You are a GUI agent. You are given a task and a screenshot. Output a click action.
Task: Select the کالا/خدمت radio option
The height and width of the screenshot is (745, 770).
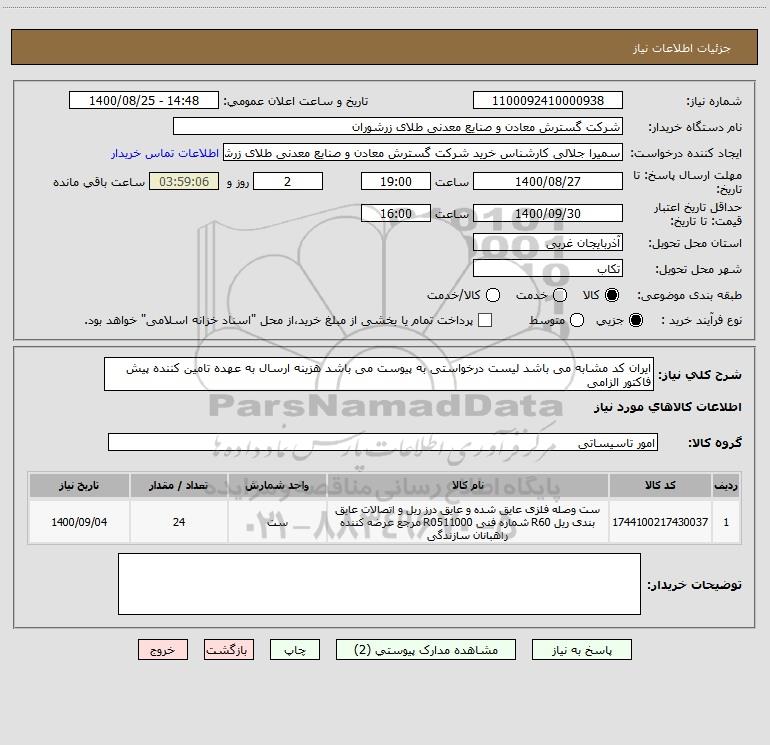click(x=493, y=295)
